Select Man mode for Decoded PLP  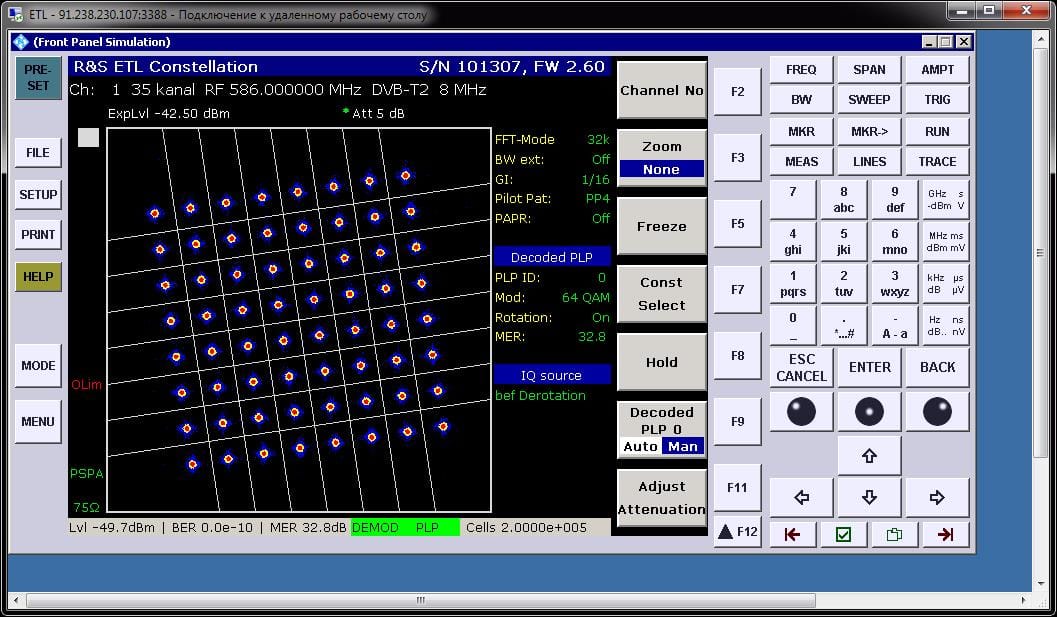click(x=683, y=446)
